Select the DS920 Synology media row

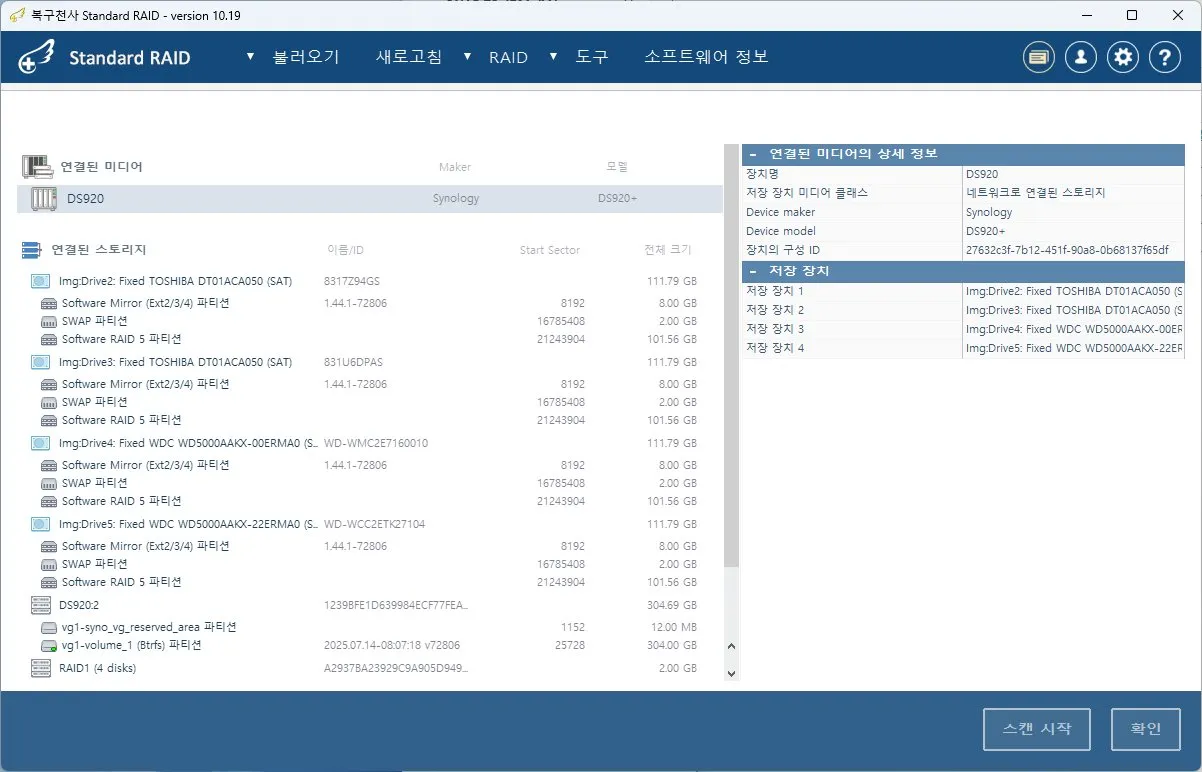click(370, 198)
